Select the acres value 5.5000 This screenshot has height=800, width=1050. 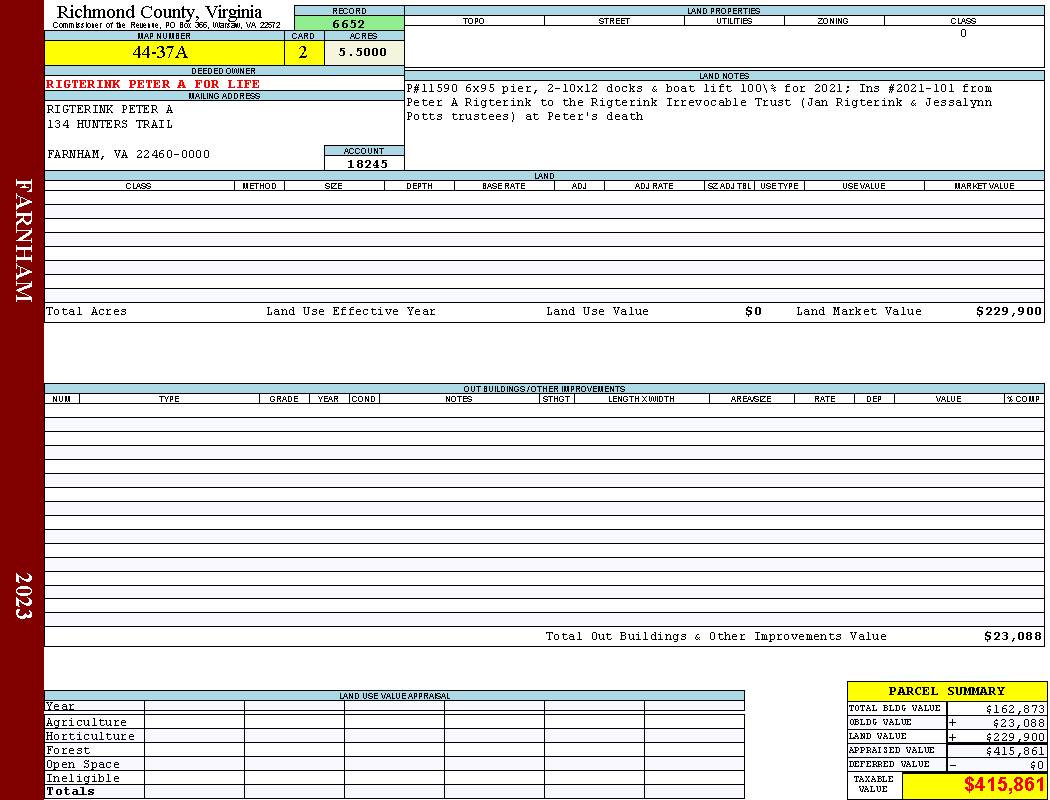(x=364, y=52)
